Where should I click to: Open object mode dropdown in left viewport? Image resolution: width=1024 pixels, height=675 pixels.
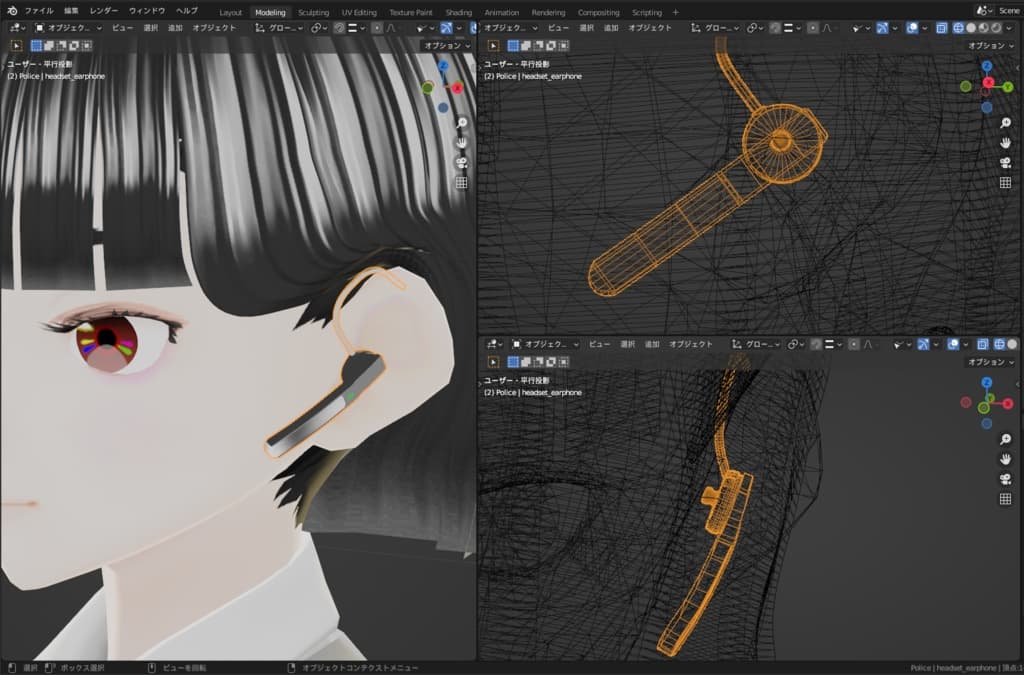tap(62, 28)
